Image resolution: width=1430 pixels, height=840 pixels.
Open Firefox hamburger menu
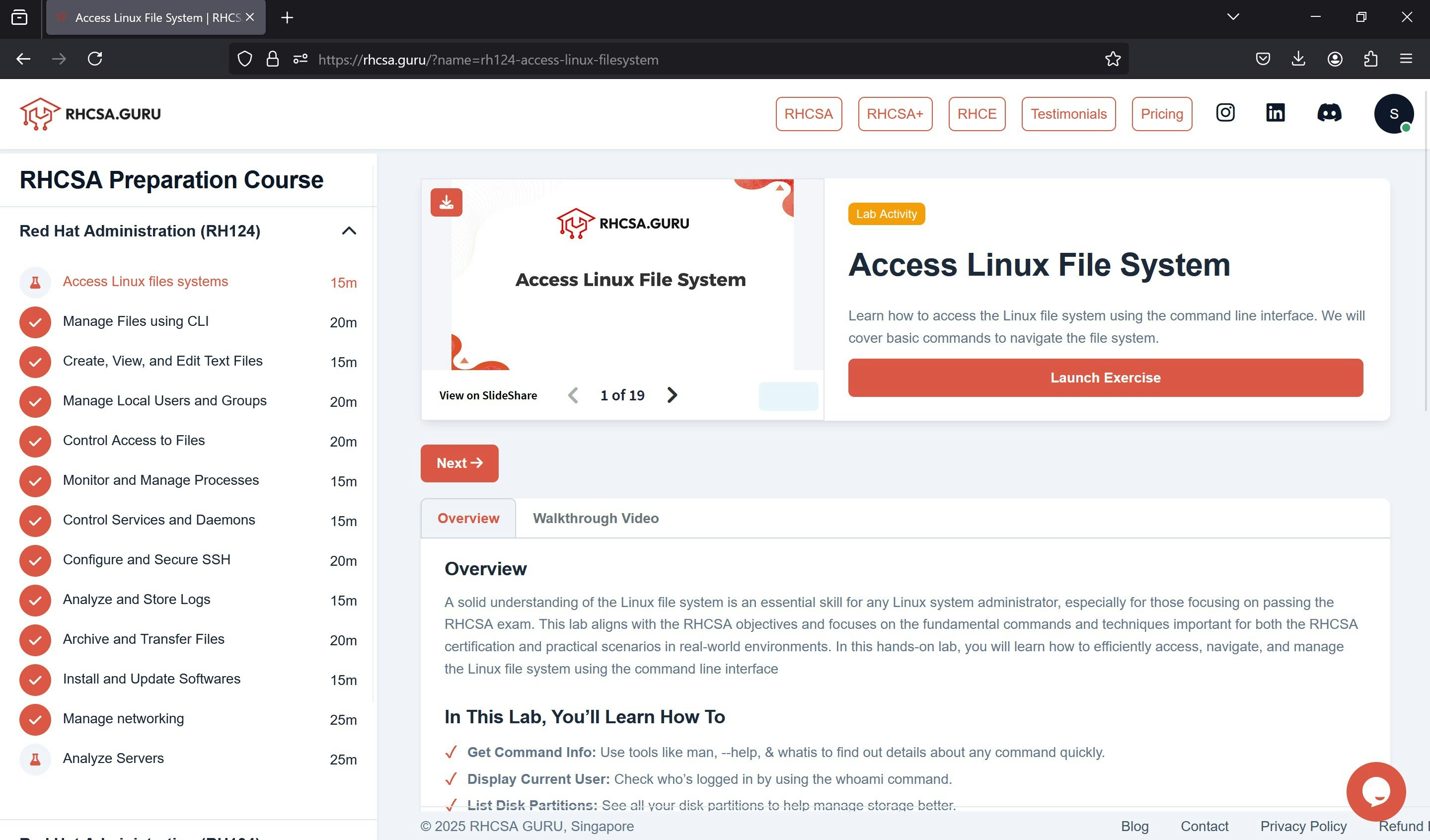coord(1406,59)
